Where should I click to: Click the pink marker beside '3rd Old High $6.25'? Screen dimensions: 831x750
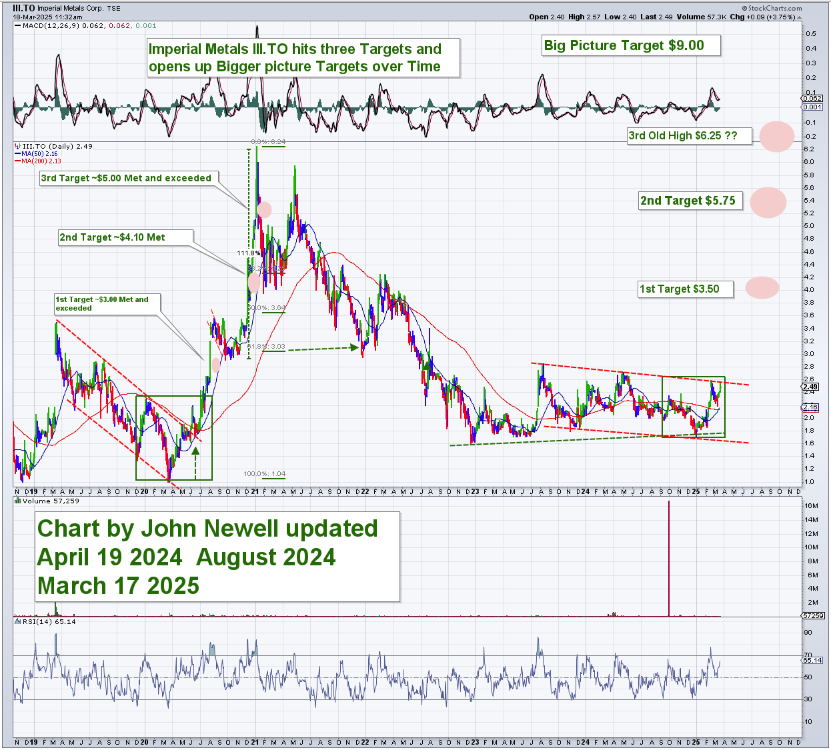click(777, 136)
